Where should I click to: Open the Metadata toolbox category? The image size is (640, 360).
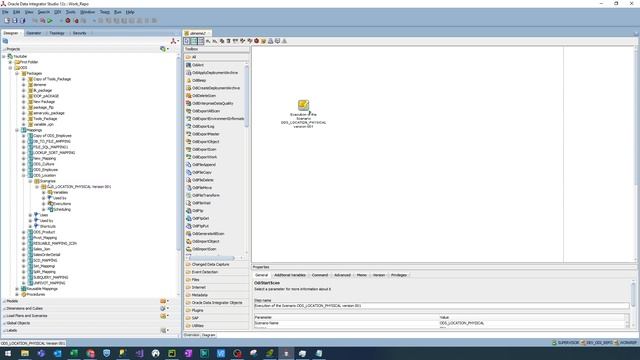[216, 295]
